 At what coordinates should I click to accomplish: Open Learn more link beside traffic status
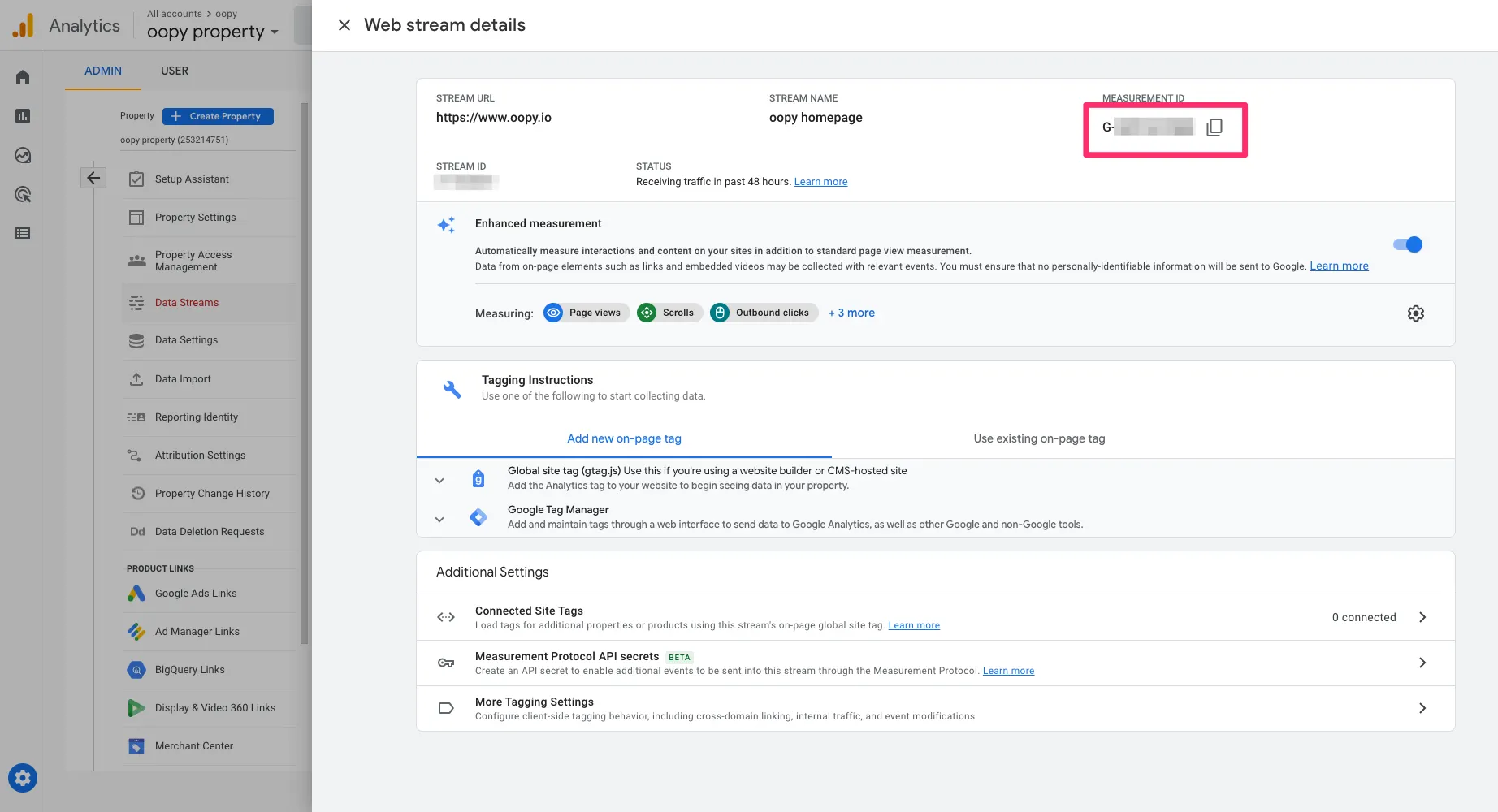coord(820,182)
